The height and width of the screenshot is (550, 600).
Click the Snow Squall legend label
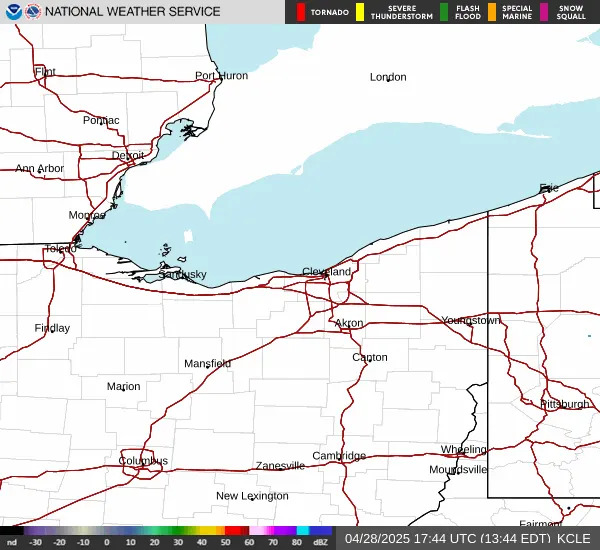tap(571, 12)
